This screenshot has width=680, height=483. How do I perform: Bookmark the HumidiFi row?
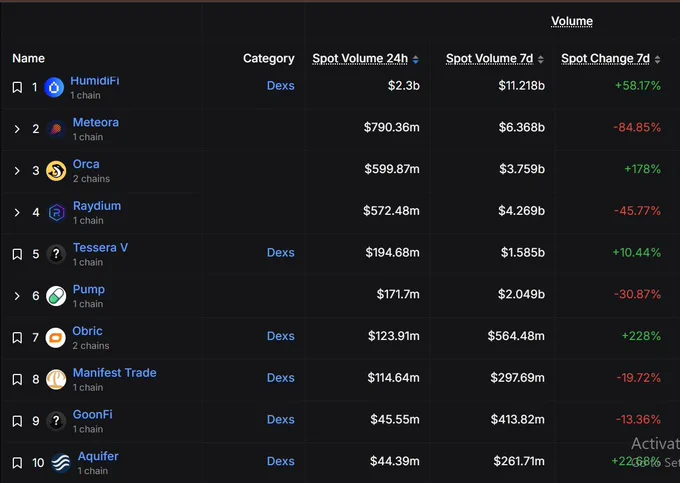point(17,88)
